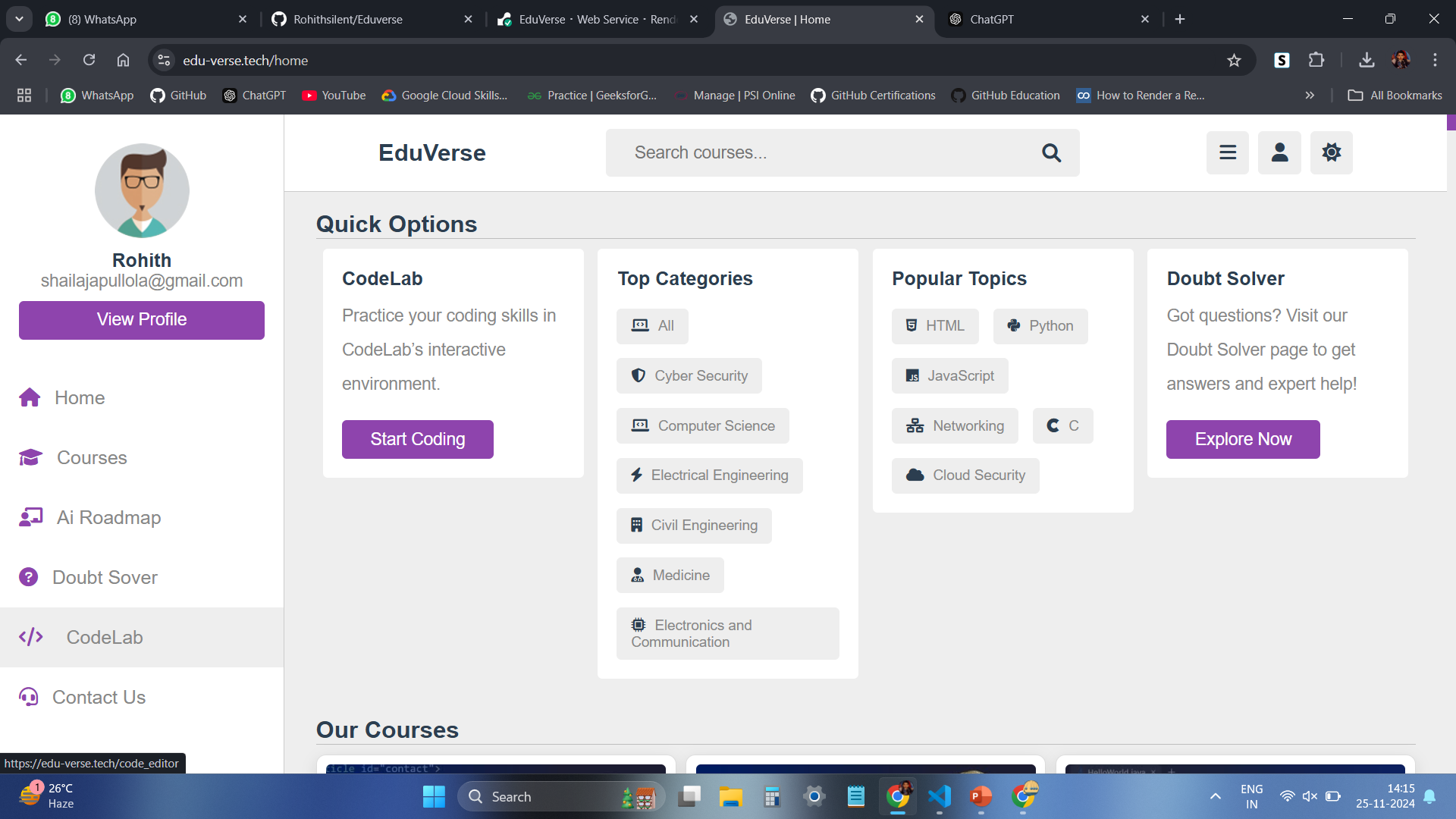This screenshot has height=819, width=1456.
Task: Select CodeLab in the sidebar
Action: pos(104,637)
